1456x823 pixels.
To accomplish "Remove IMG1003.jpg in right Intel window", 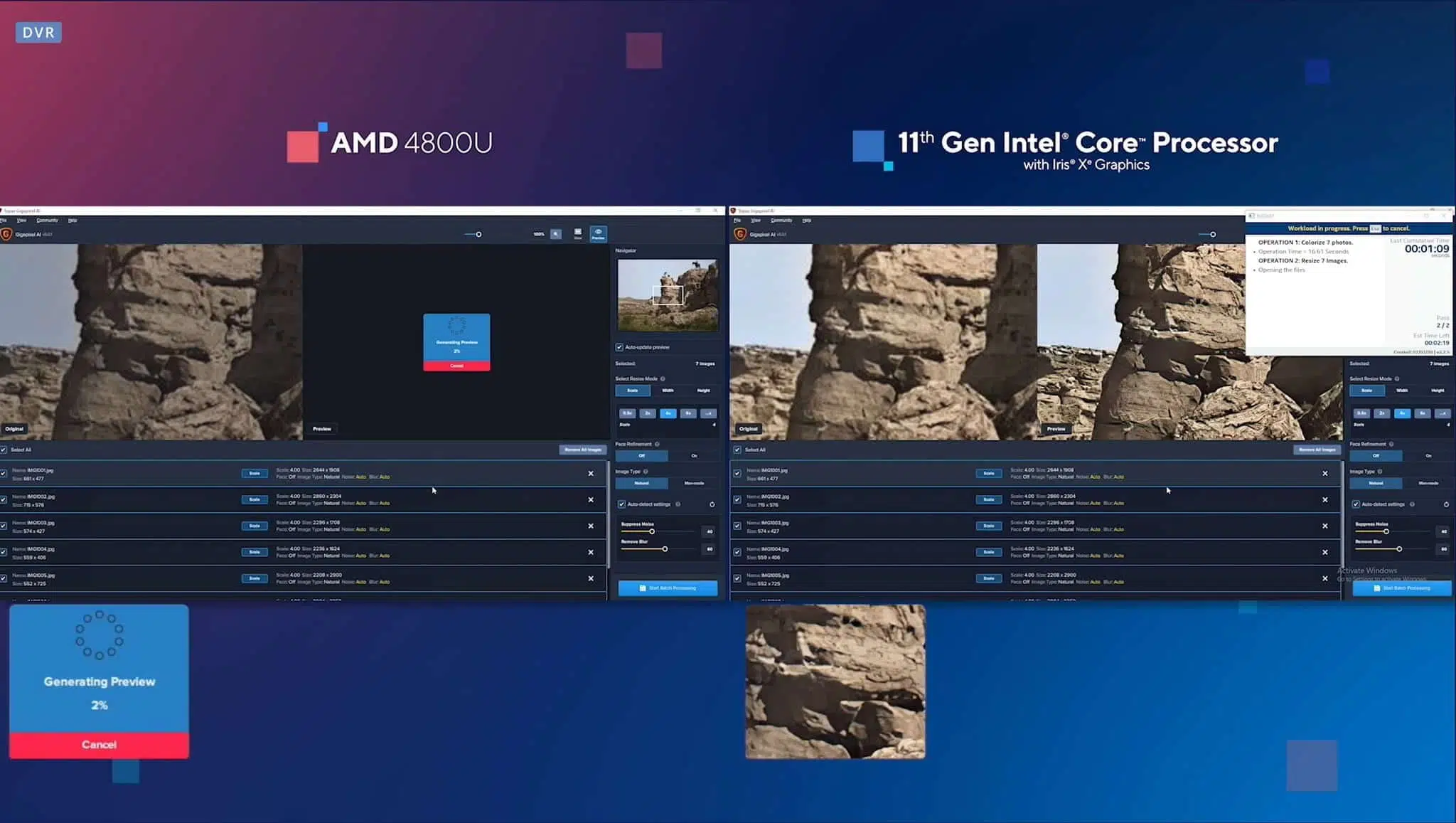I will pos(1325,526).
